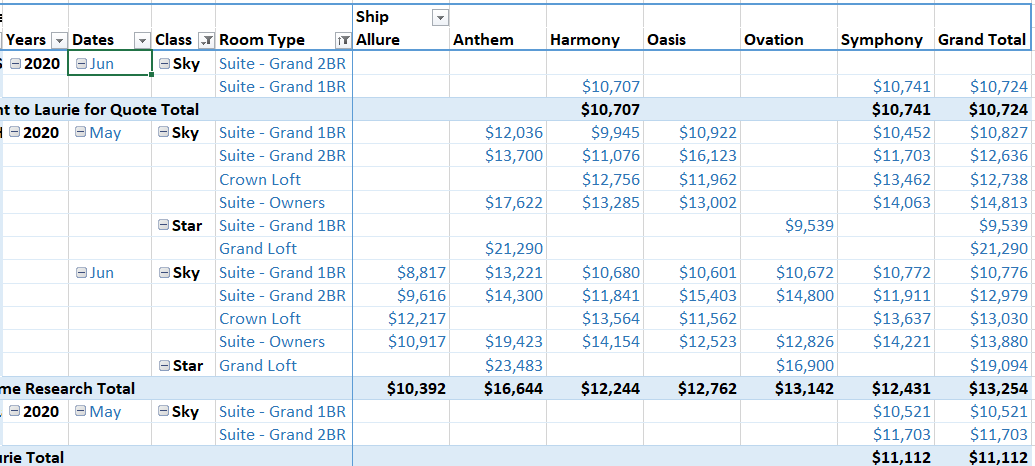1035x466 pixels.
Task: Open the Class filter icon button
Action: 207,41
